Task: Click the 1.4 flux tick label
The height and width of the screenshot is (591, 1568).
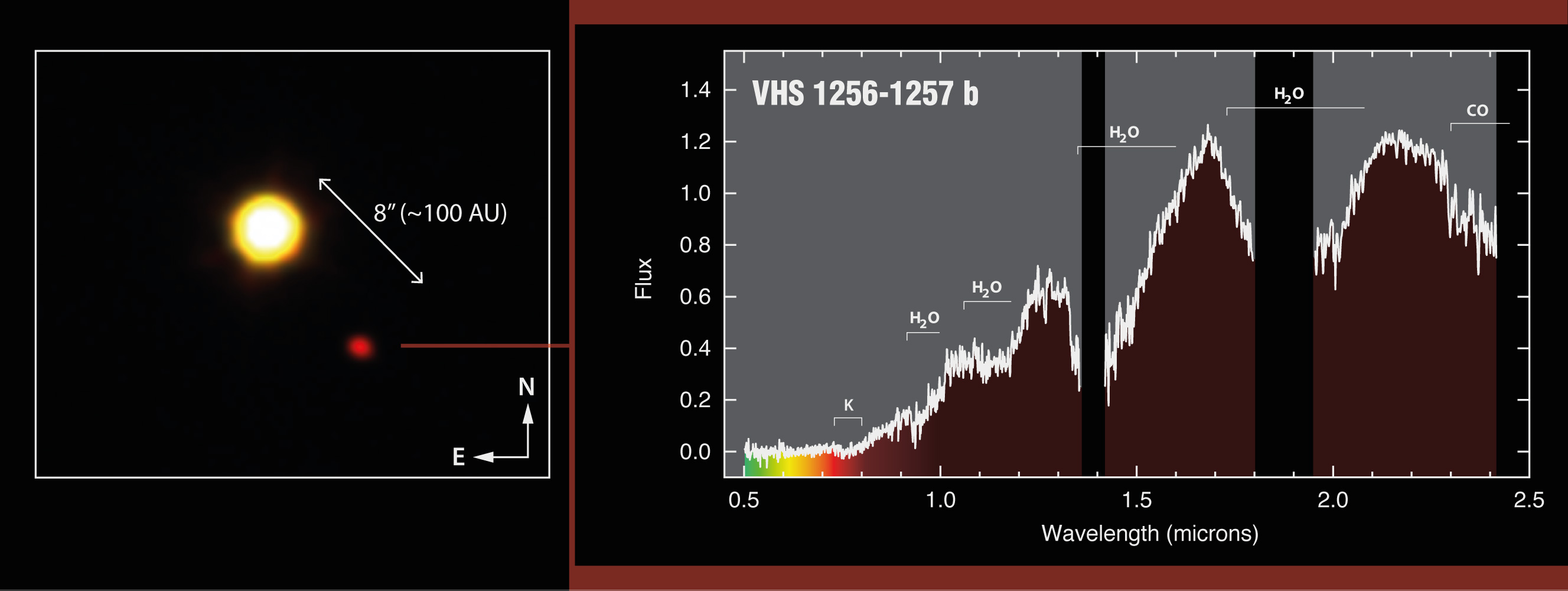Action: [695, 90]
